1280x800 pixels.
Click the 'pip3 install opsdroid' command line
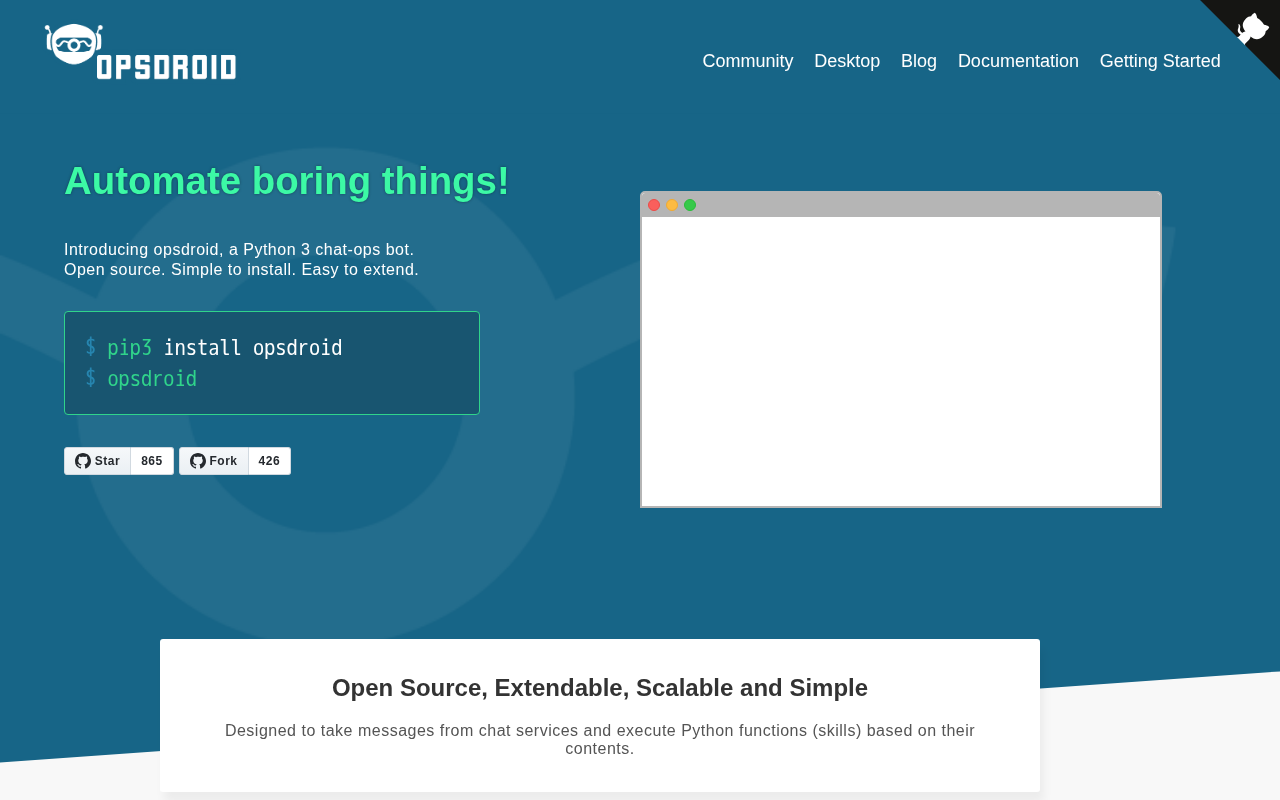pyautogui.click(x=214, y=348)
